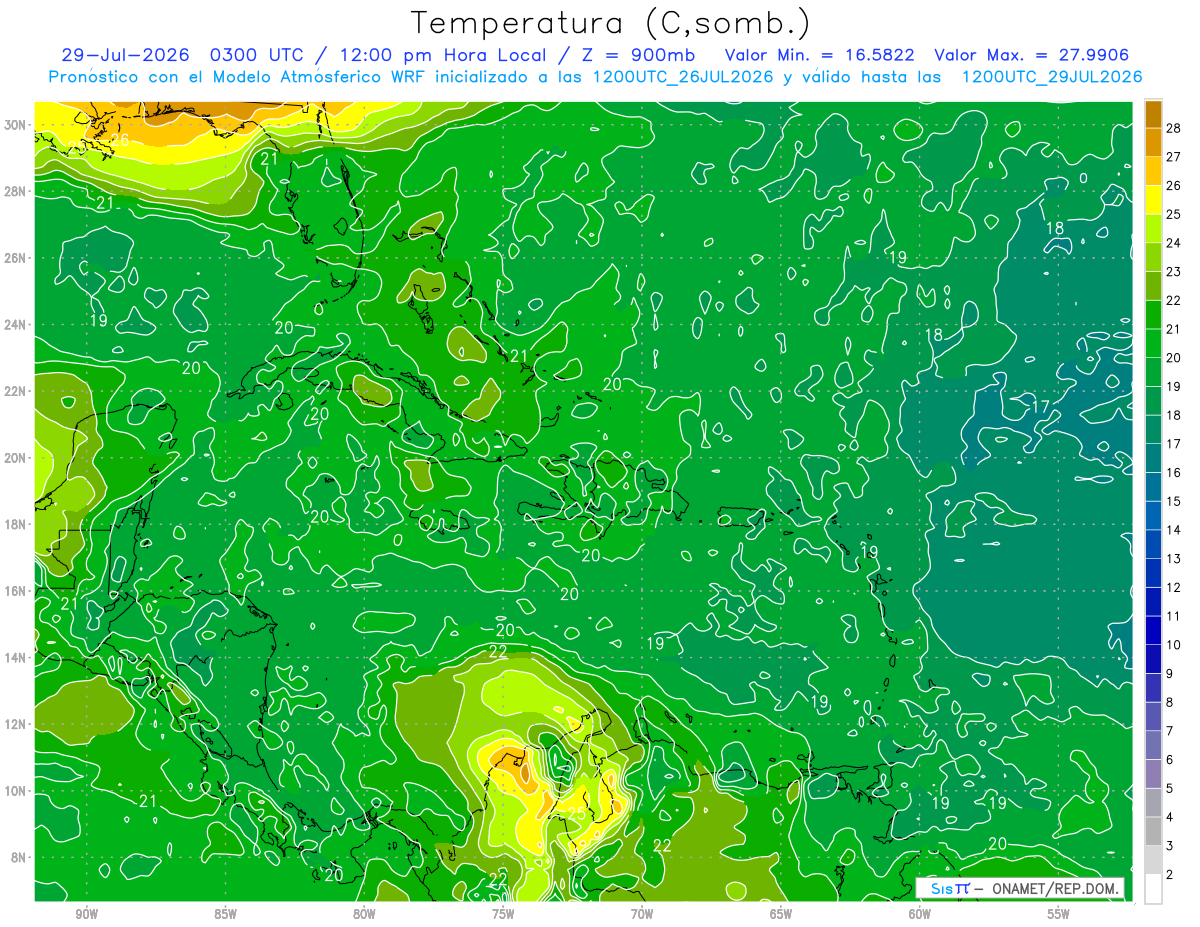Click the "20N" latitude axis label
Screen dimensions: 1200x927
pyautogui.click(x=17, y=458)
